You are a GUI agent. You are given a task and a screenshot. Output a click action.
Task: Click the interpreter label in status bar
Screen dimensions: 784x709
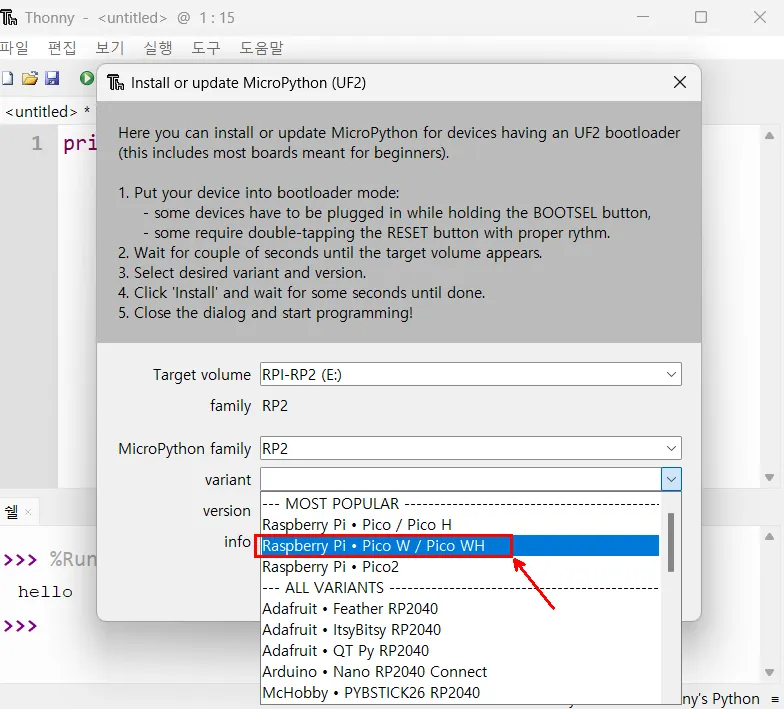pyautogui.click(x=720, y=698)
